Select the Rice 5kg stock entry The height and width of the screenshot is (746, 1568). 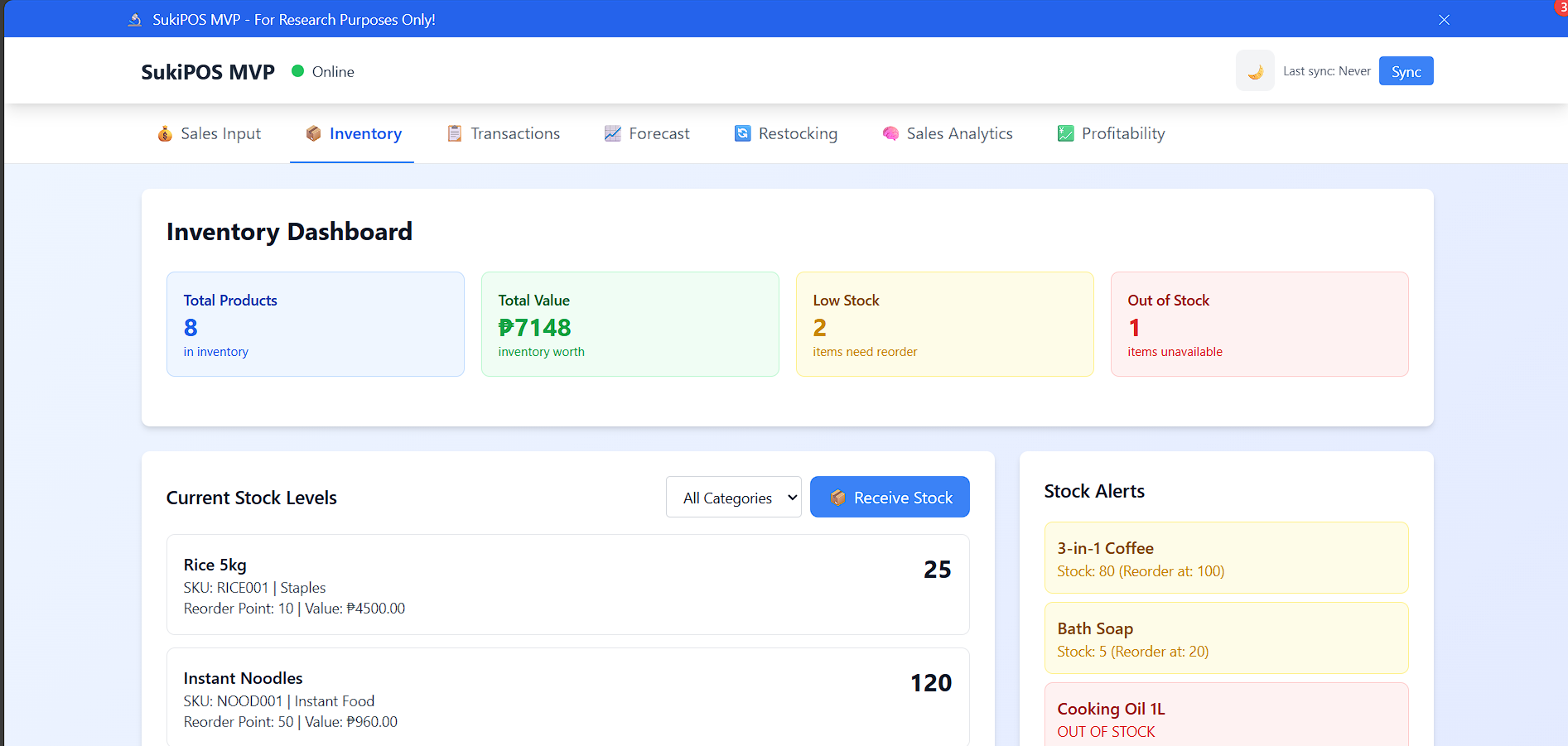coord(567,585)
